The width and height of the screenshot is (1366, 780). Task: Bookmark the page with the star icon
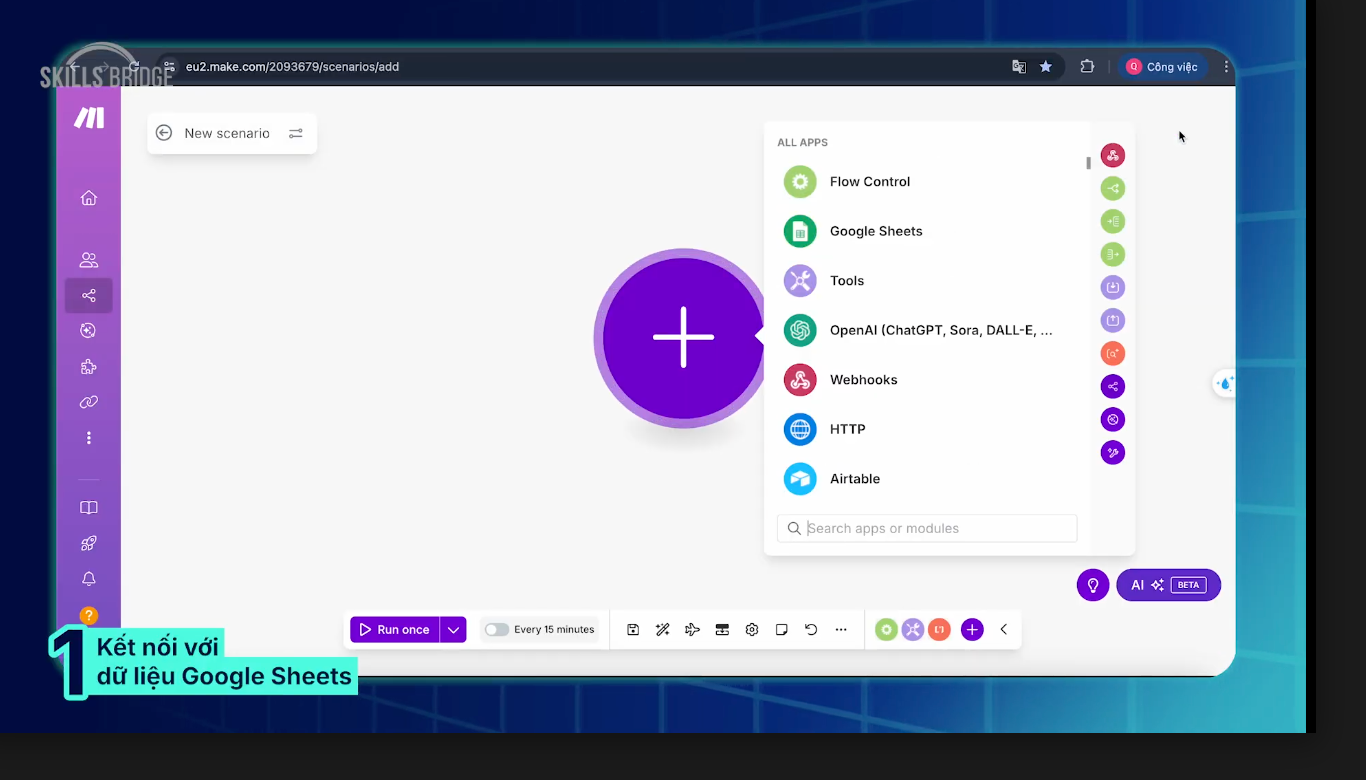1046,67
